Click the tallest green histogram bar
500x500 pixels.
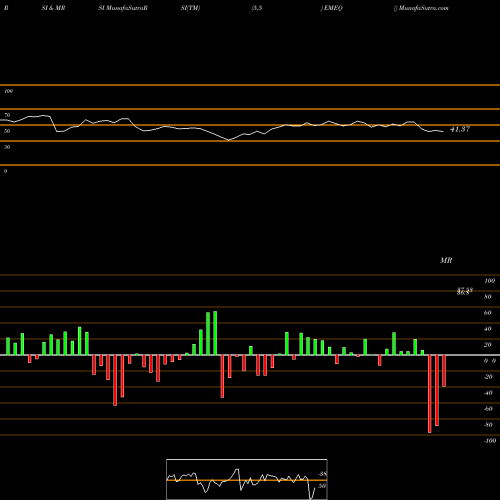pos(215,333)
